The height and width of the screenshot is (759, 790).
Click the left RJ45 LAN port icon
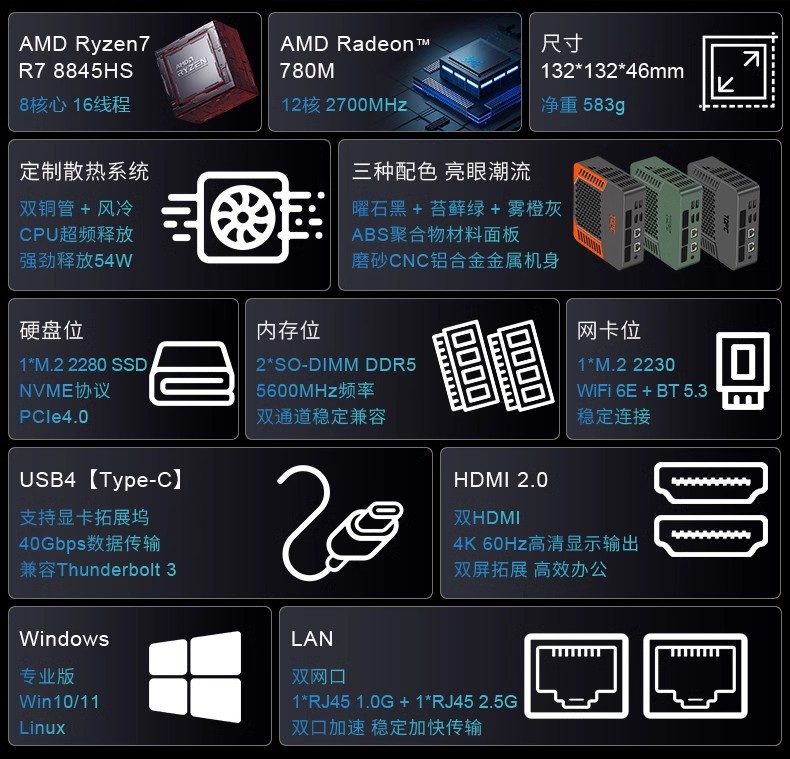tap(576, 676)
